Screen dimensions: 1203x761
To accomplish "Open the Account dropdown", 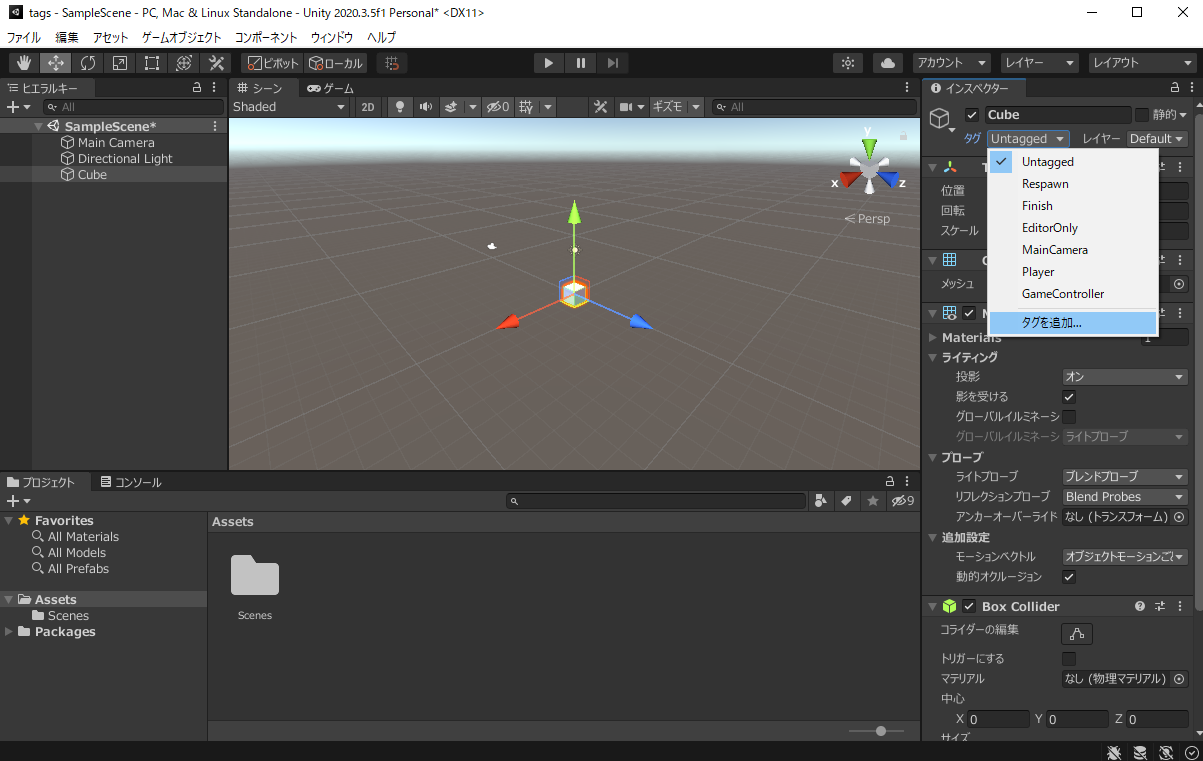I will tap(952, 63).
